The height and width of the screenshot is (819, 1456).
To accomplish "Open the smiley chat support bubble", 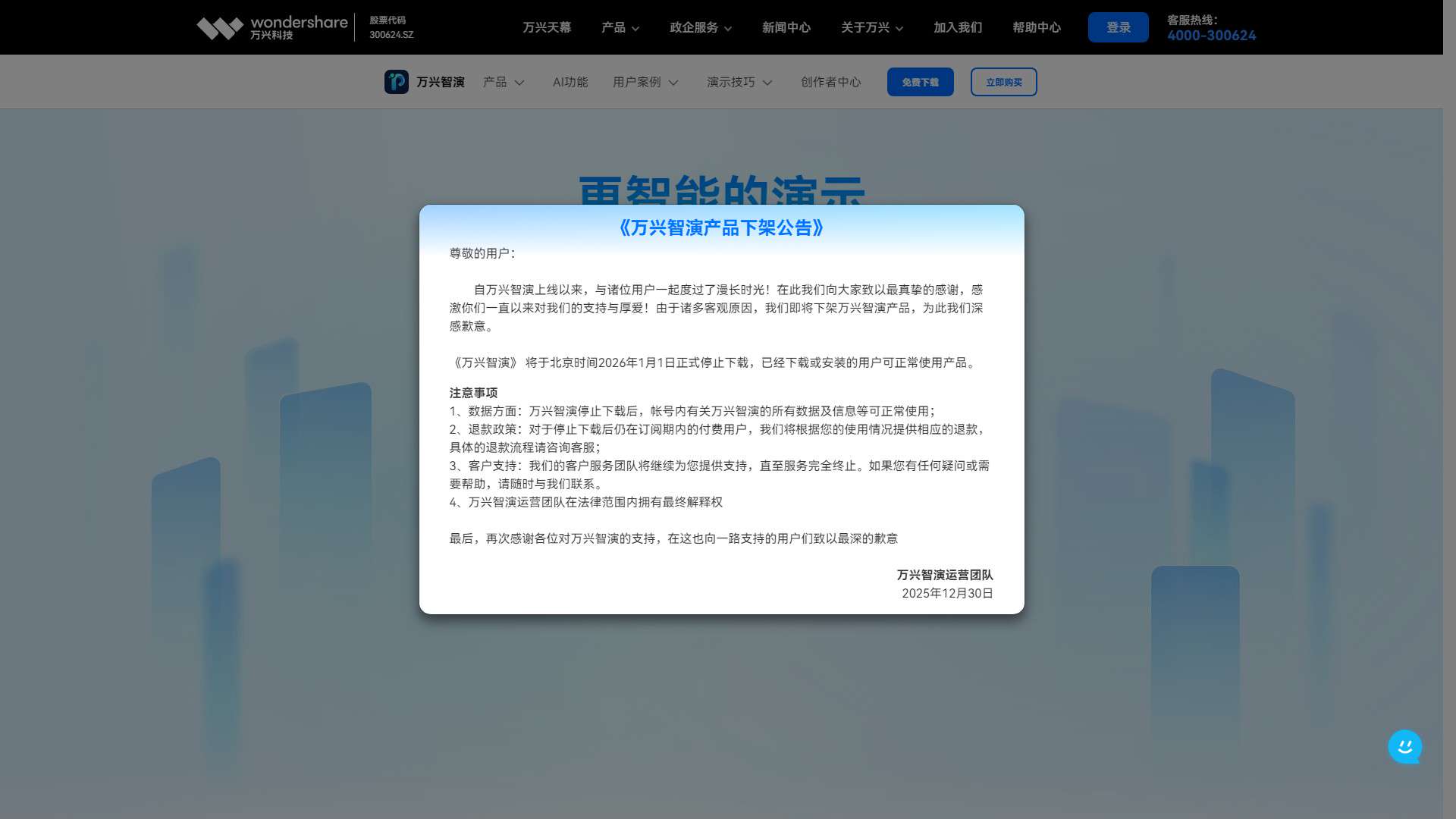I will [x=1404, y=747].
